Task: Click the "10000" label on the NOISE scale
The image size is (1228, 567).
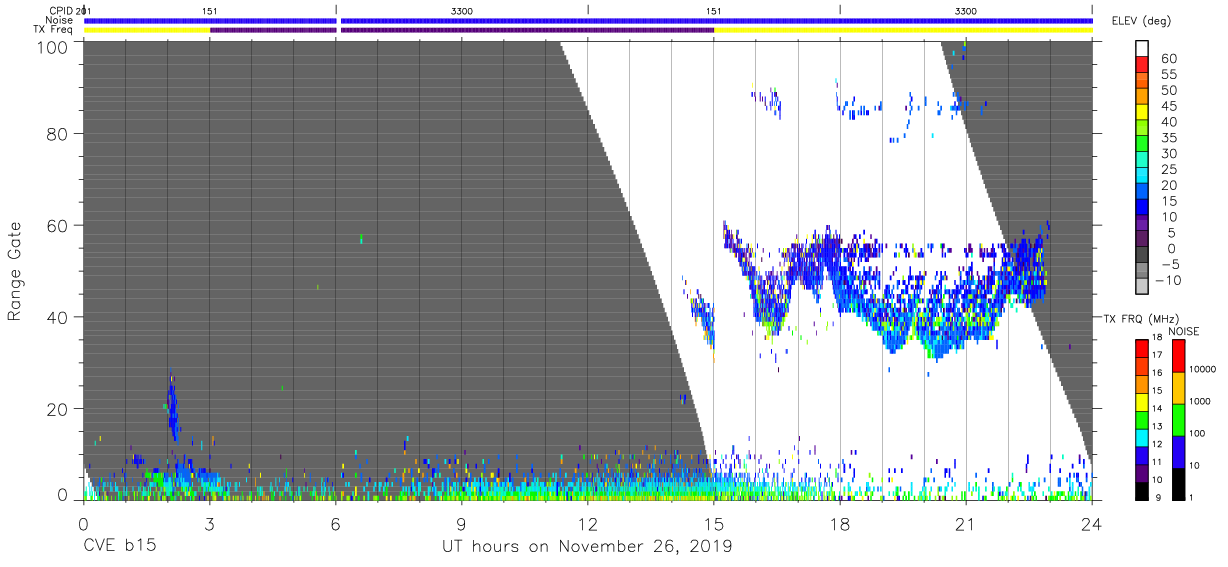Action: pyautogui.click(x=1201, y=370)
